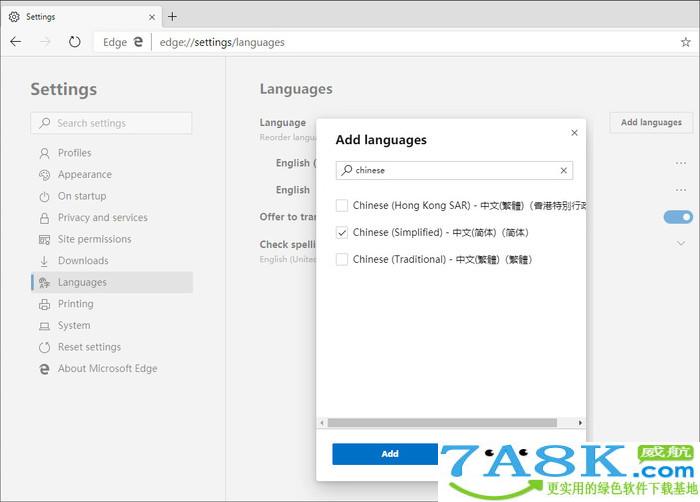Screen dimensions: 700x502
Task: Click the Downloads arrow icon
Action: coord(44,261)
